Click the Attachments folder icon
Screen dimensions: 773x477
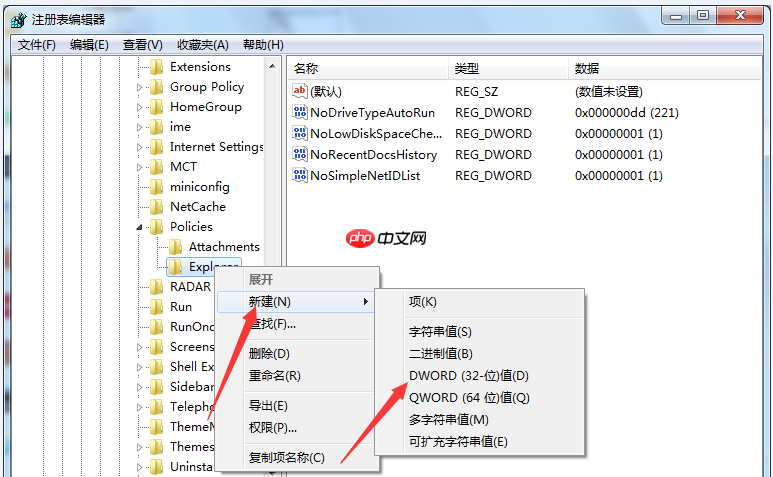[175, 247]
